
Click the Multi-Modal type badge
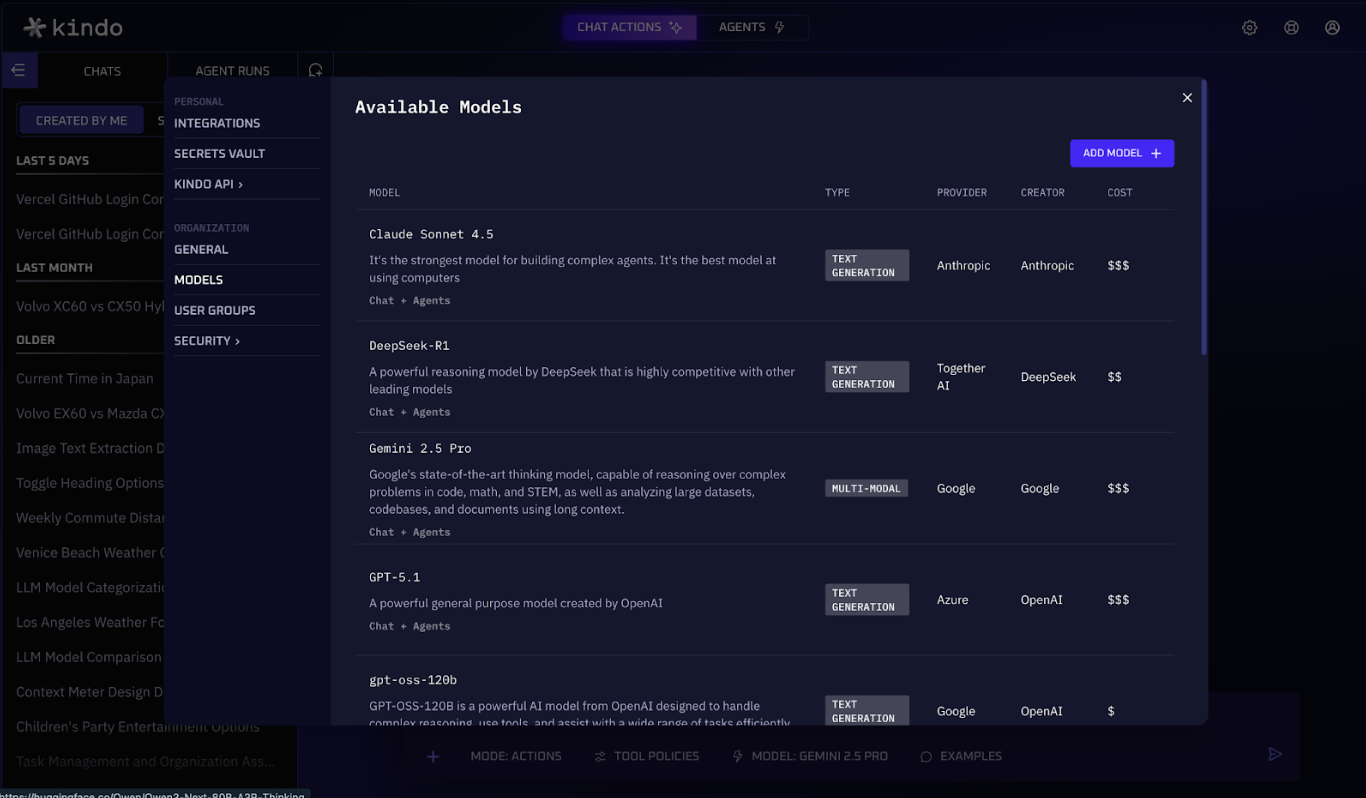click(x=866, y=489)
